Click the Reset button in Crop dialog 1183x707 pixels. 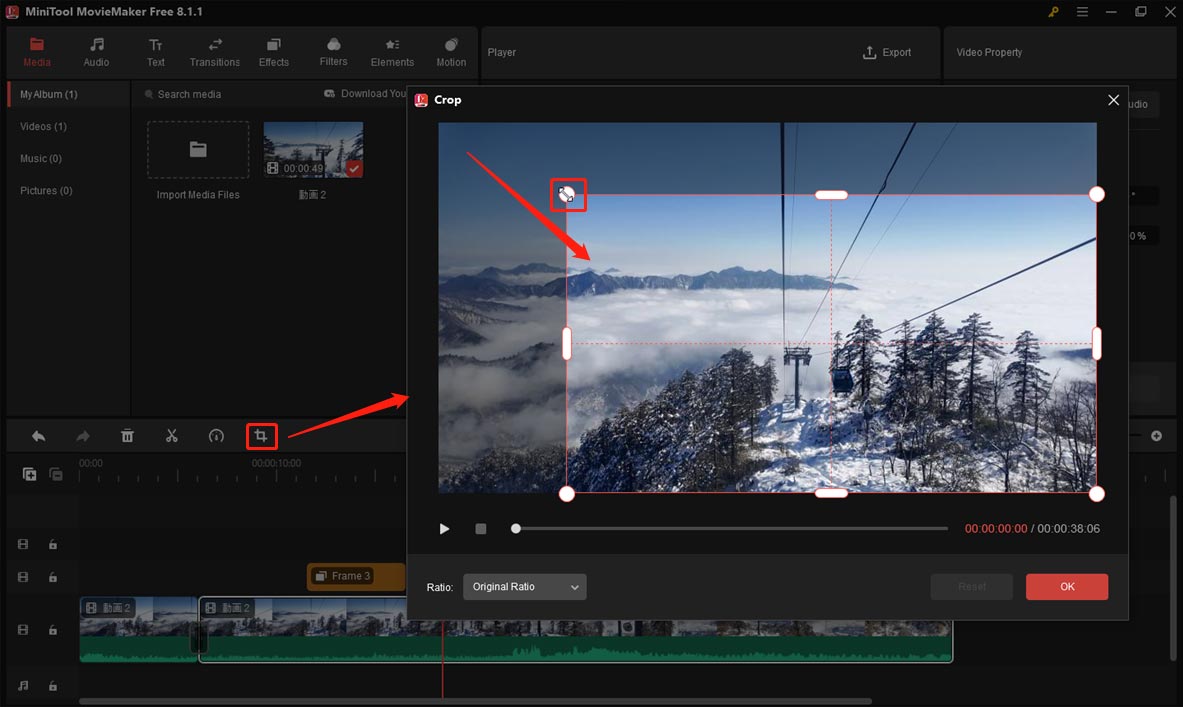(x=971, y=587)
